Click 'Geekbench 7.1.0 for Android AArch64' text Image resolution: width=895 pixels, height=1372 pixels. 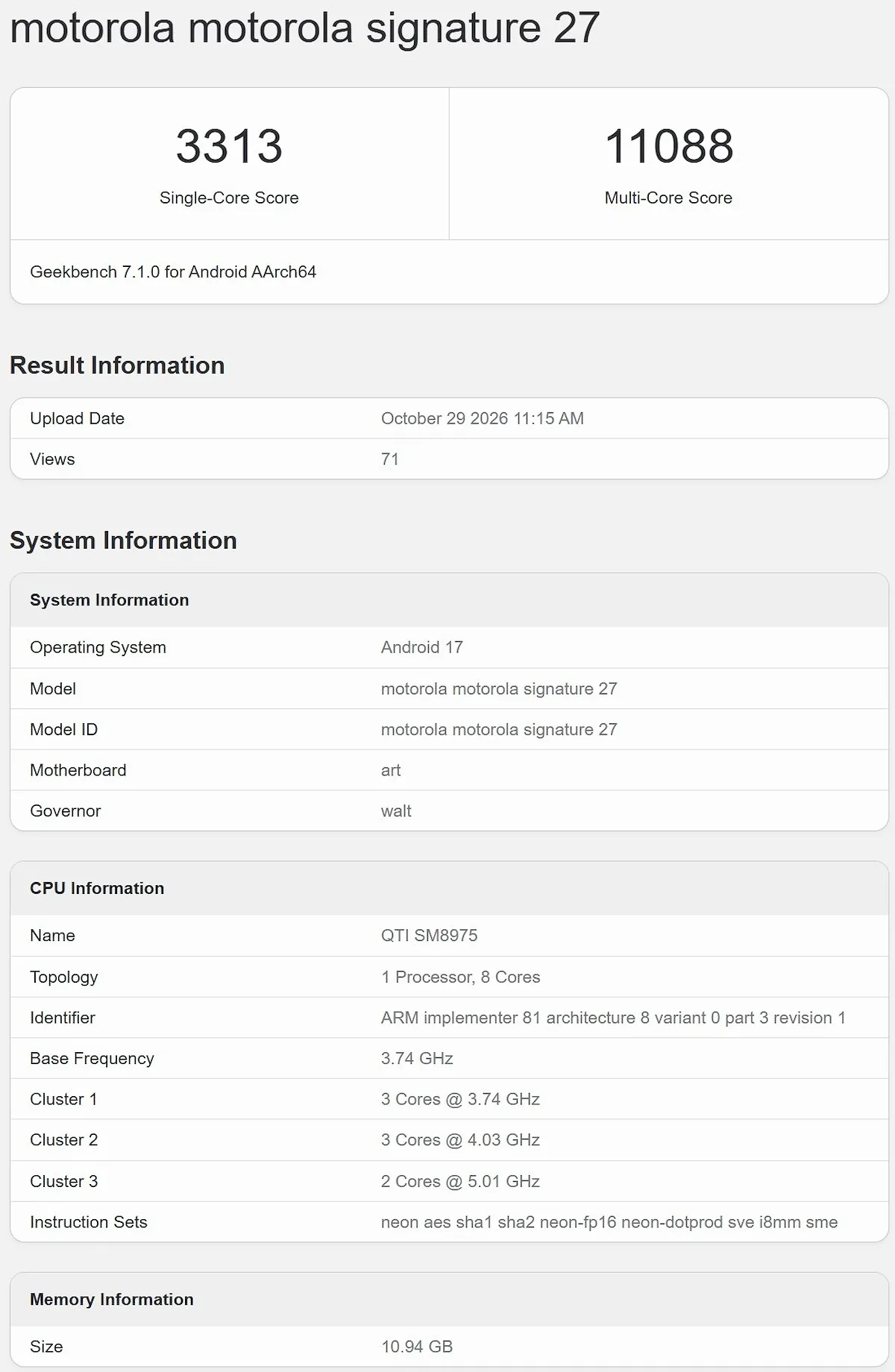[x=173, y=271]
